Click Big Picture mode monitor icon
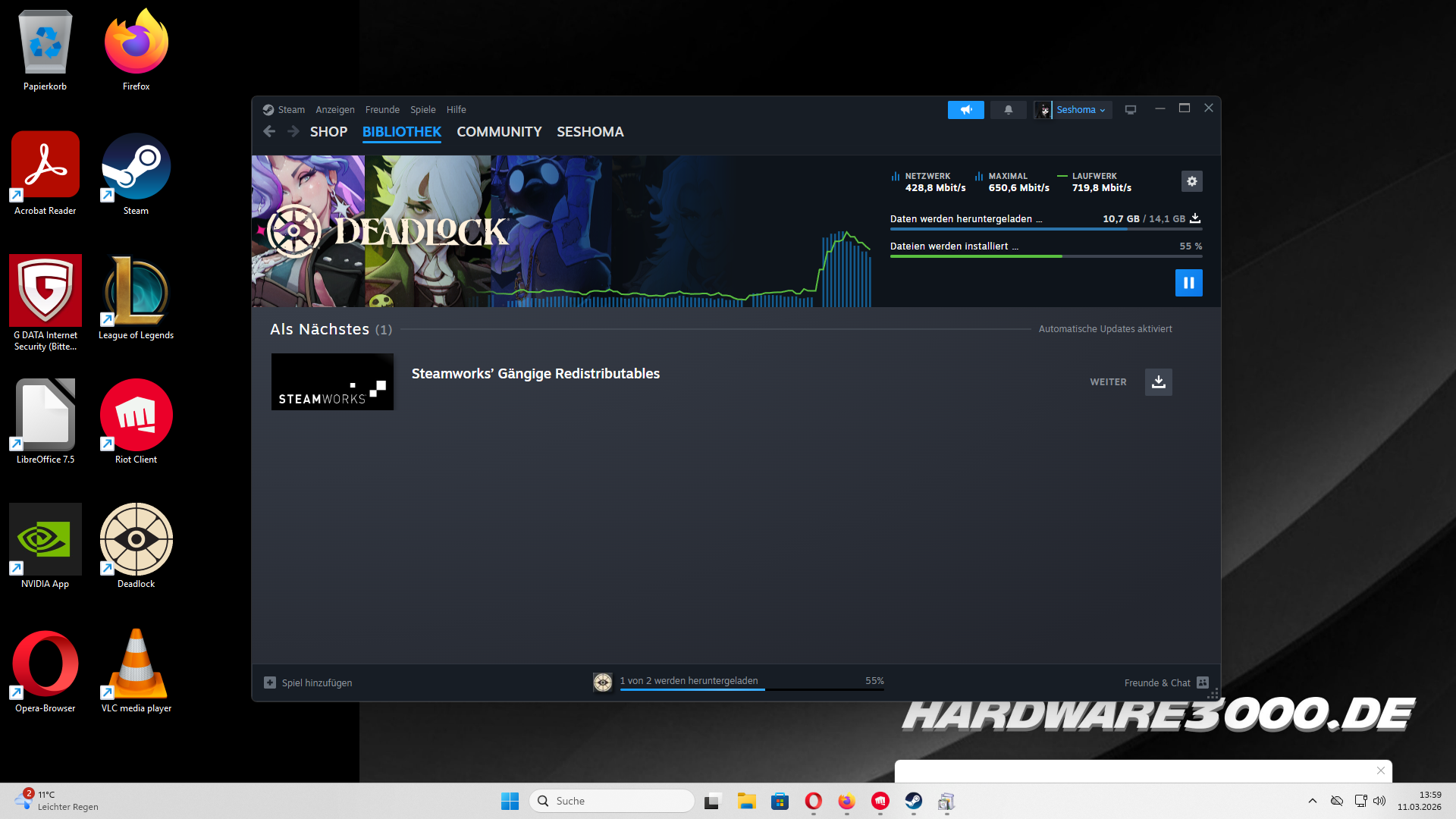Viewport: 1456px width, 819px height. click(1130, 110)
